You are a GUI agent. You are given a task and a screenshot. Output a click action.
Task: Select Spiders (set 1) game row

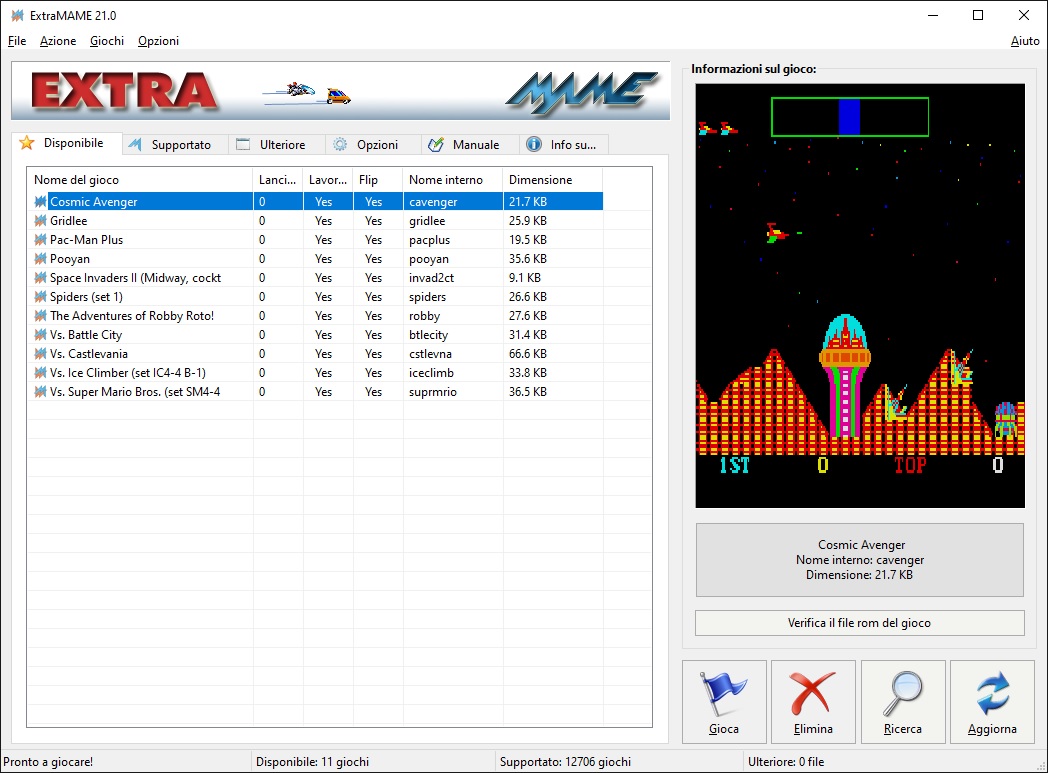[315, 297]
